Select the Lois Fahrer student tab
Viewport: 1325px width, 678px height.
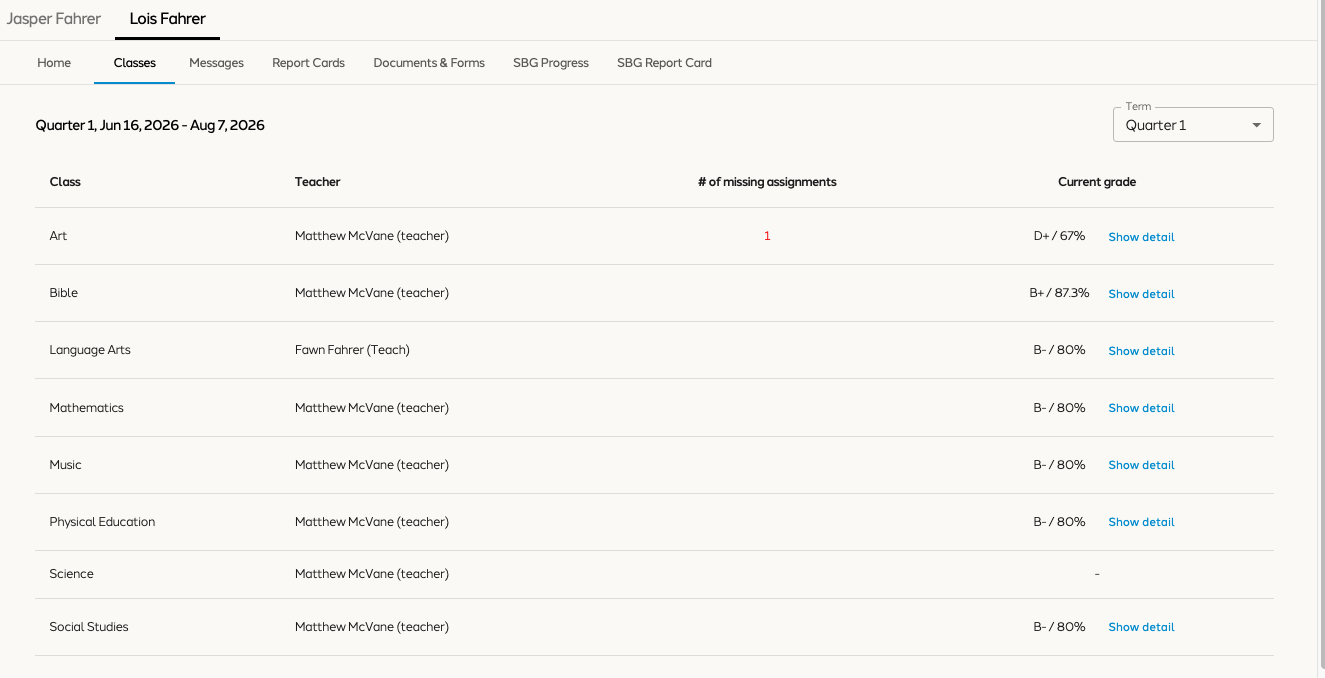[168, 19]
